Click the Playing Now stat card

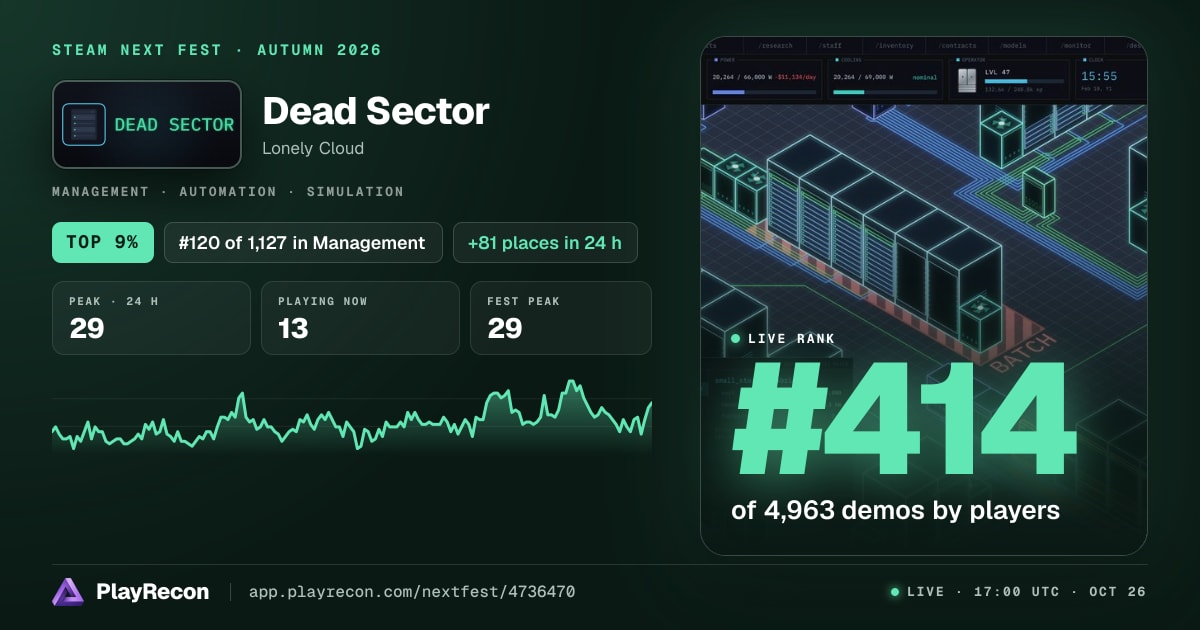[x=360, y=318]
